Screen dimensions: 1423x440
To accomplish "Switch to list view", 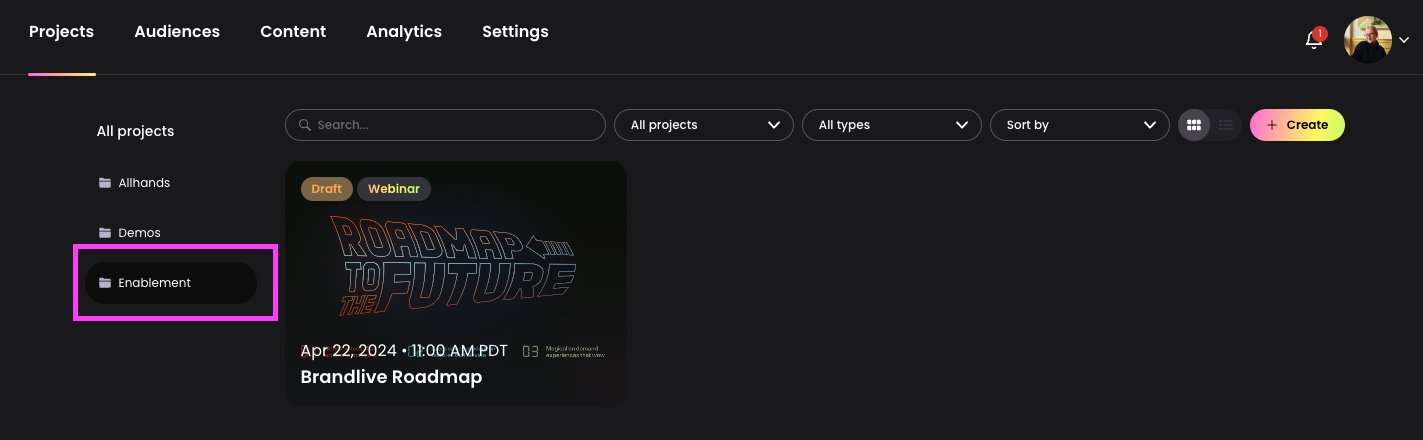I will pos(1225,125).
